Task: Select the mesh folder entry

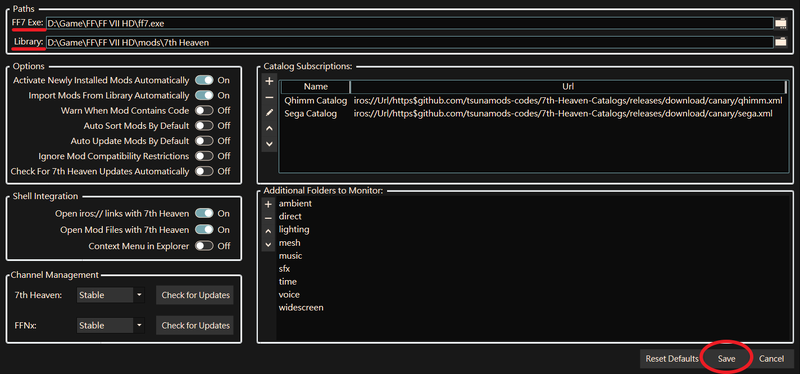Action: pos(289,243)
